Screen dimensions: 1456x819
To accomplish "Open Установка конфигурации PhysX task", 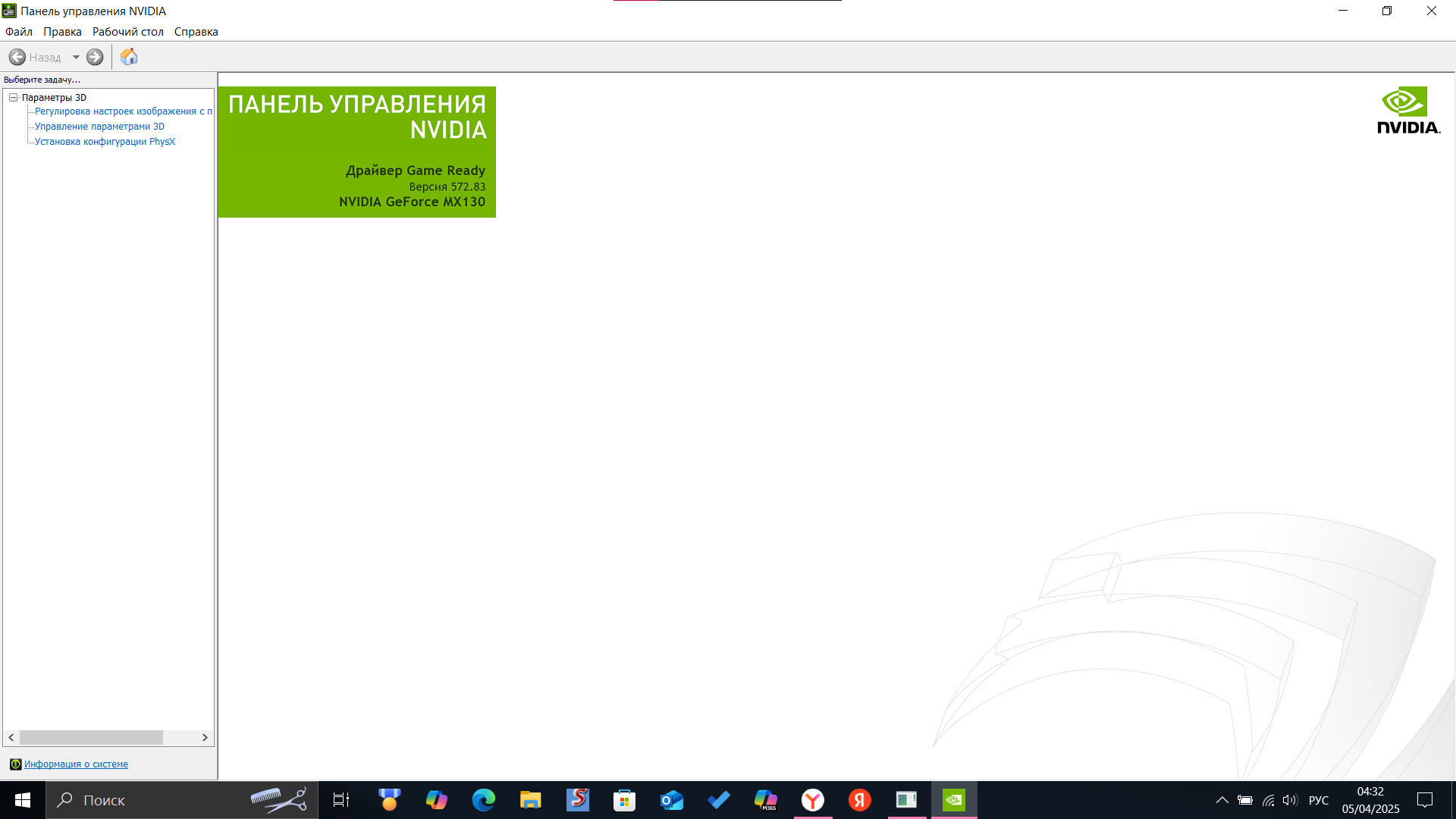I will point(105,142).
